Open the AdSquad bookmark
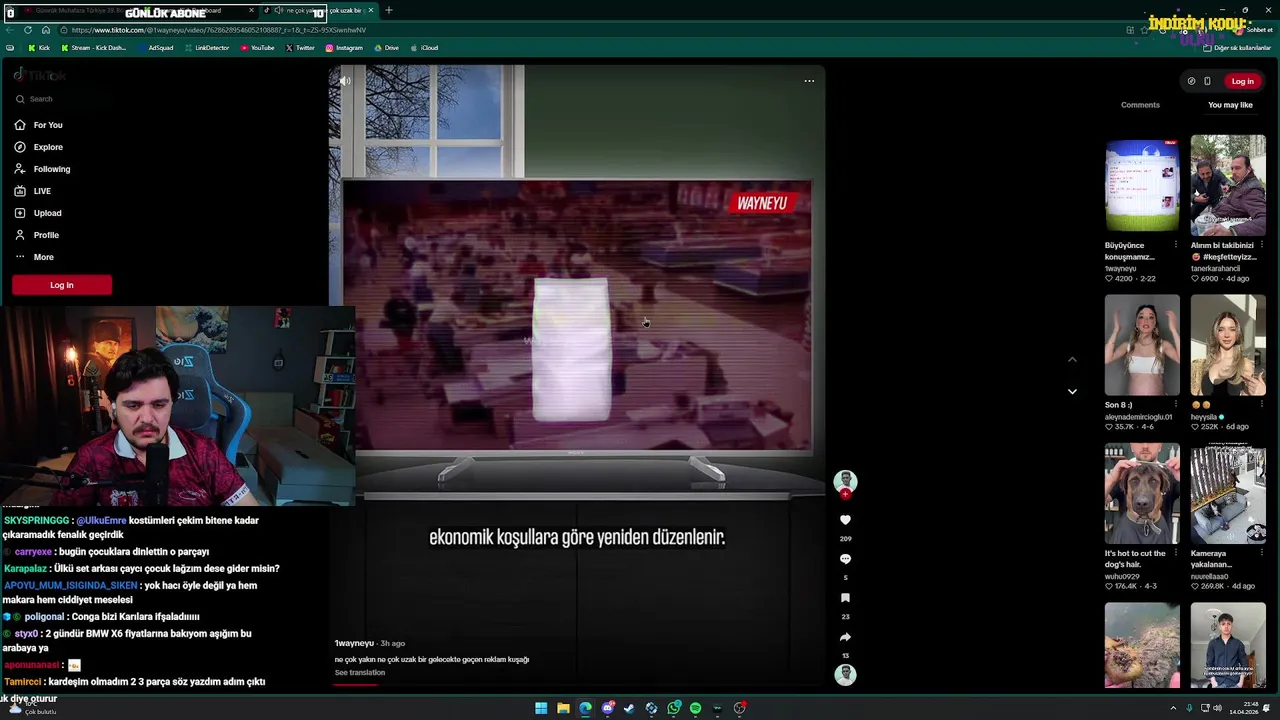Image resolution: width=1280 pixels, height=720 pixels. click(x=155, y=48)
